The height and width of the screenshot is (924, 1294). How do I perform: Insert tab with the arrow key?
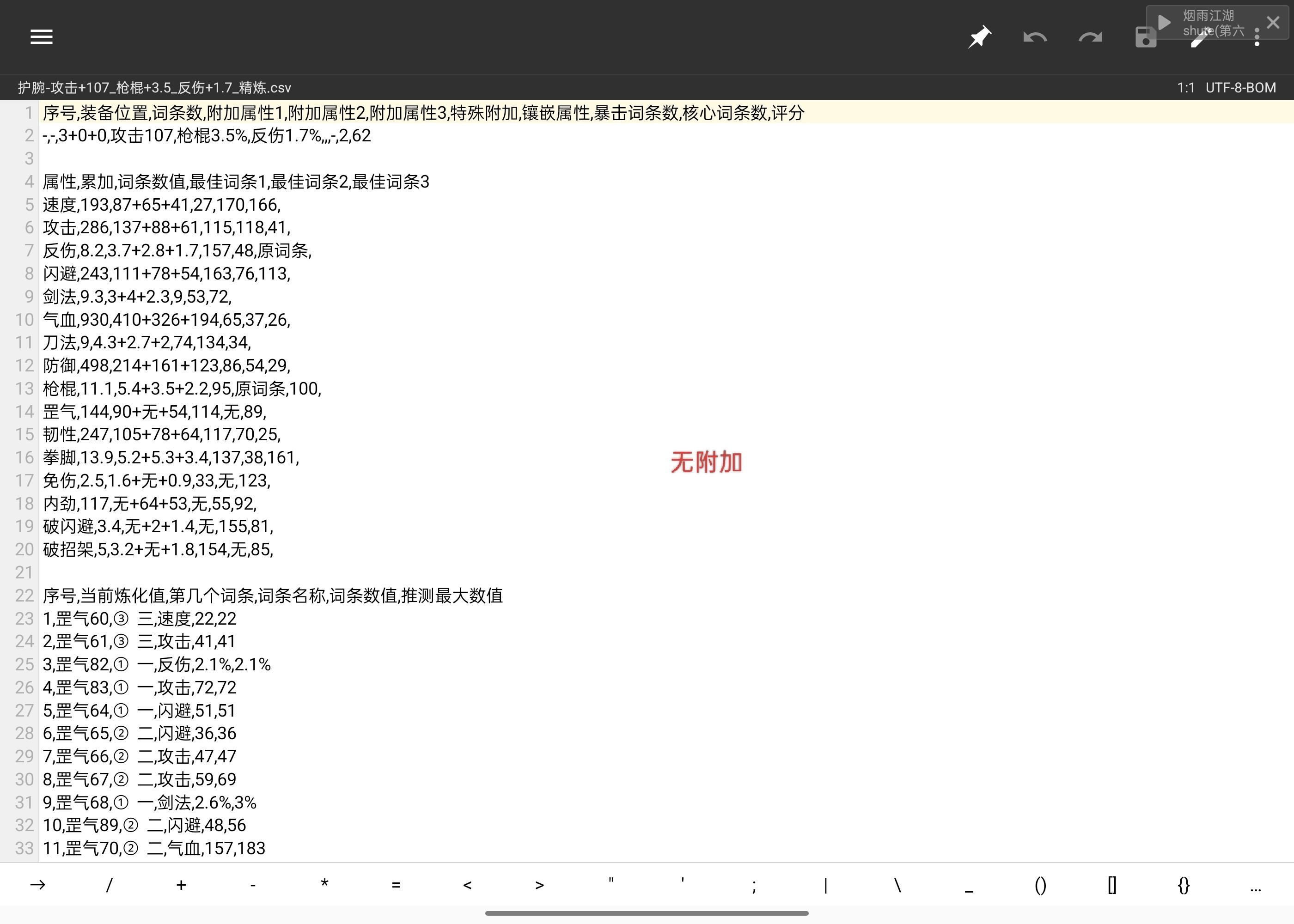37,885
